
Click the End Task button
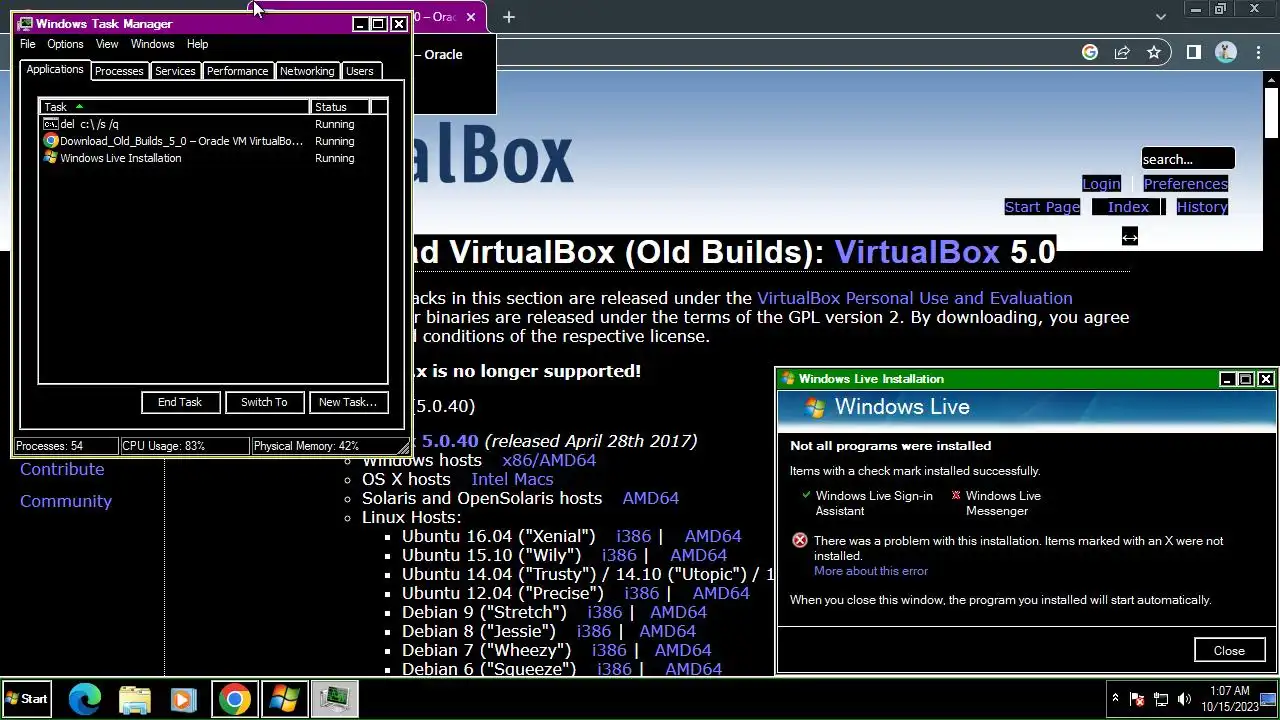[180, 402]
